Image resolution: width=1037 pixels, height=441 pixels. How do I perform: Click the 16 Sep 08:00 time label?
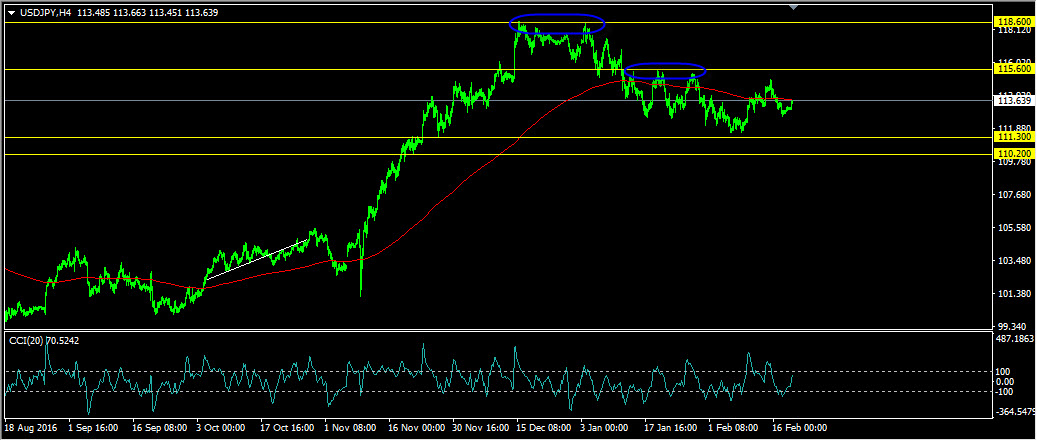point(158,428)
